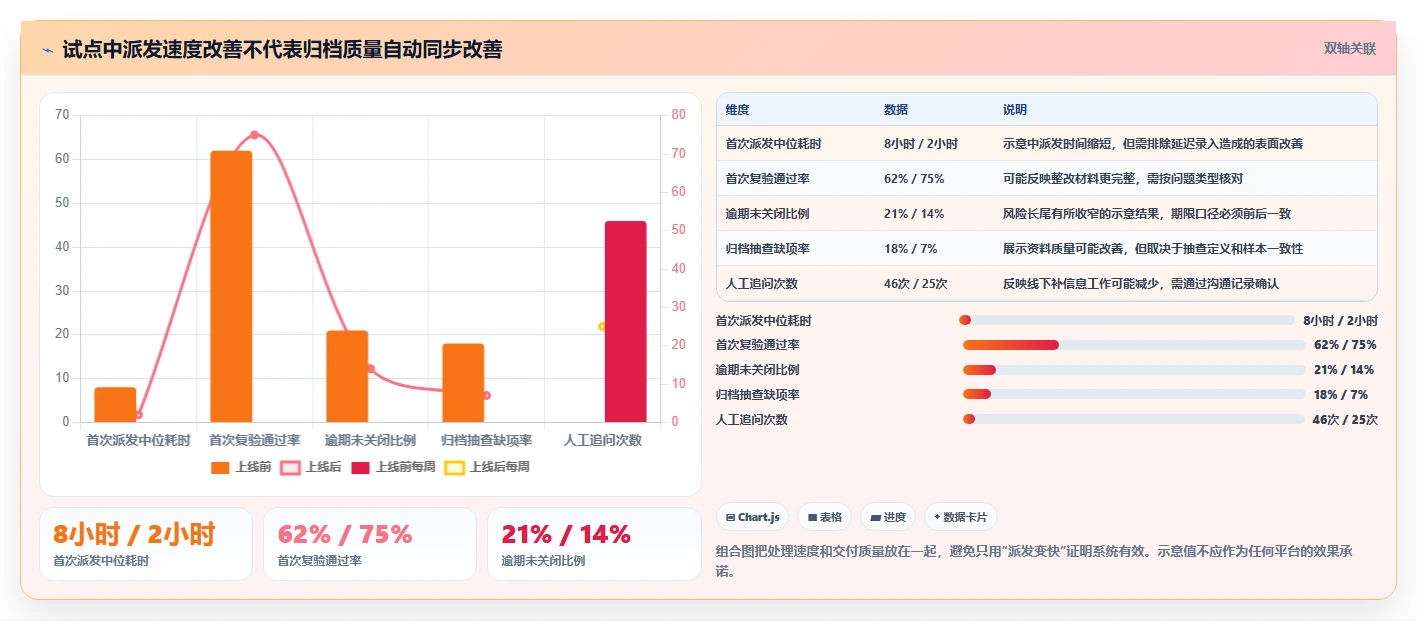Click the 首次派发中位耗时 progress bar
The height and width of the screenshot is (621, 1417).
(1127, 320)
